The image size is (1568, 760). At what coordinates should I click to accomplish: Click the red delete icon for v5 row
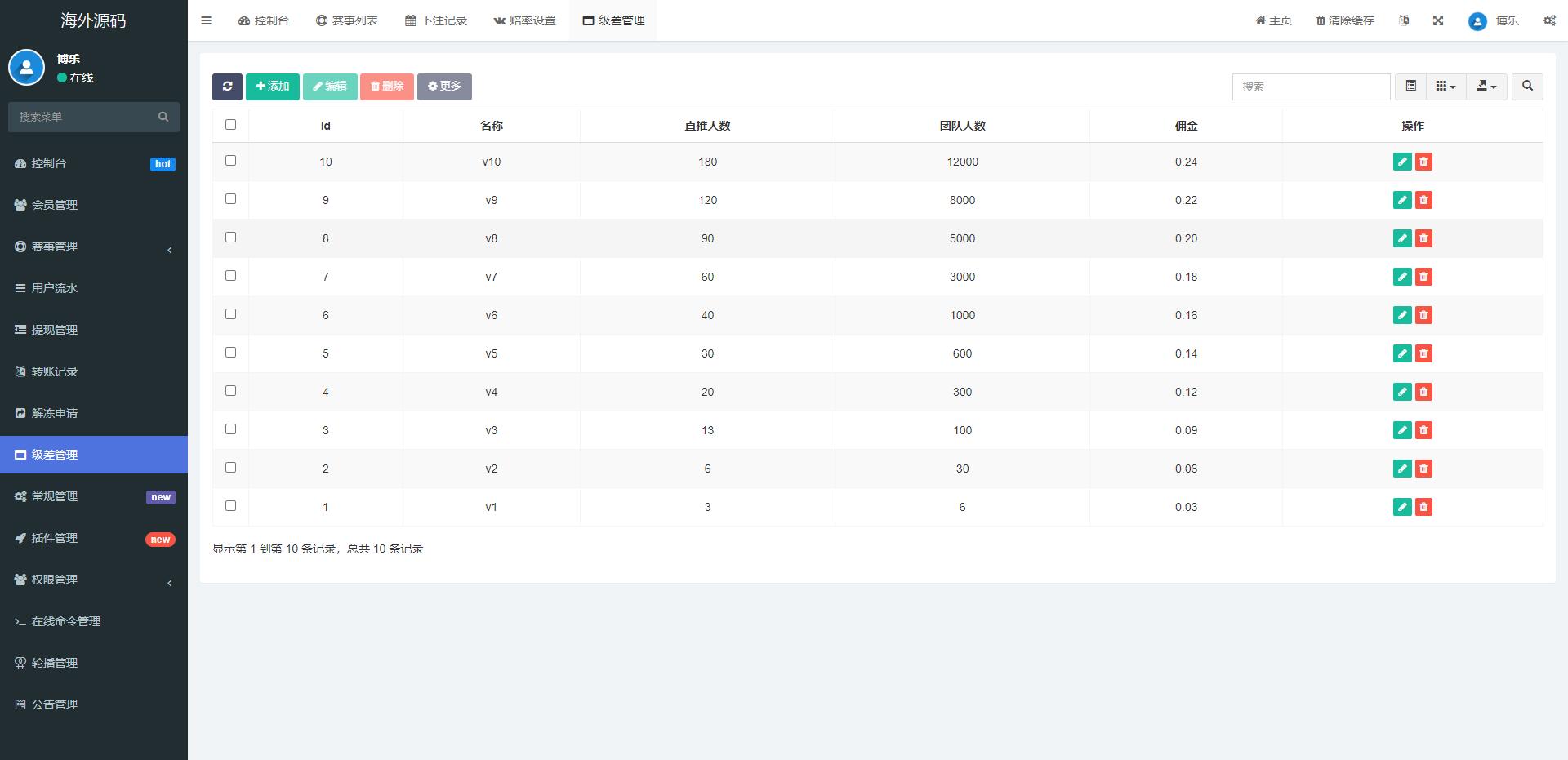pyautogui.click(x=1423, y=353)
